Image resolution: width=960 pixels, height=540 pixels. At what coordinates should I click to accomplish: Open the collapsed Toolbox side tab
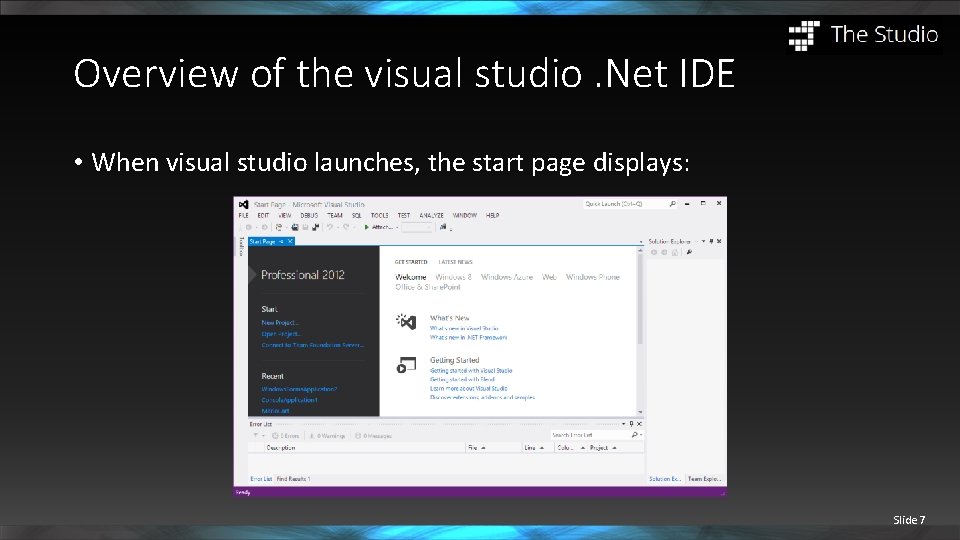pos(242,246)
